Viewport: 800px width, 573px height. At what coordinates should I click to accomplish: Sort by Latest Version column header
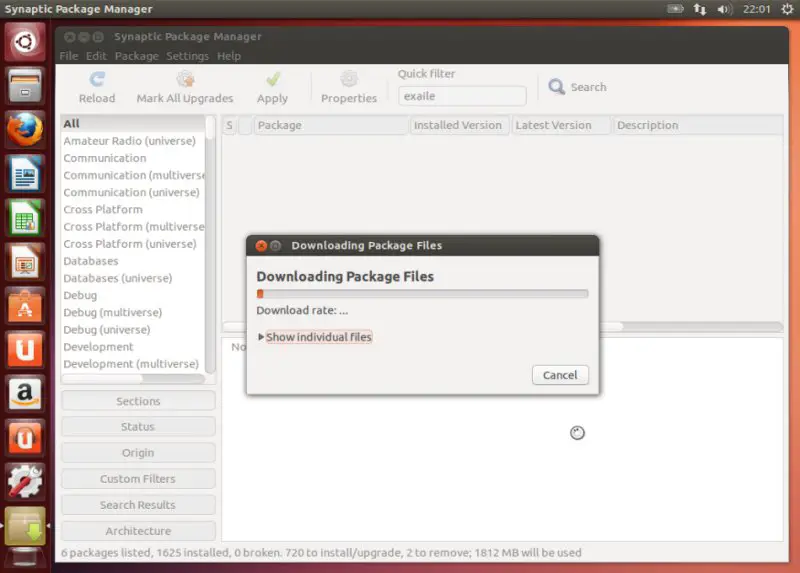561,125
